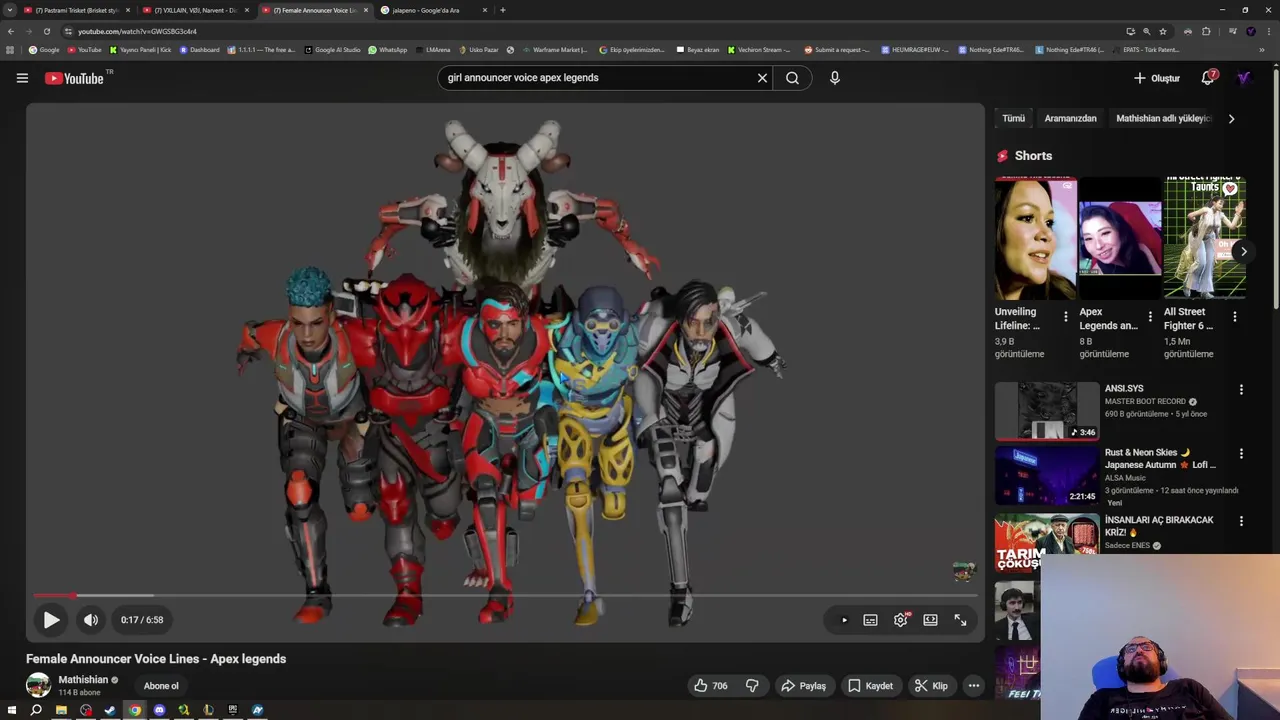1280x720 pixels.
Task: Play the paused video
Action: click(51, 620)
